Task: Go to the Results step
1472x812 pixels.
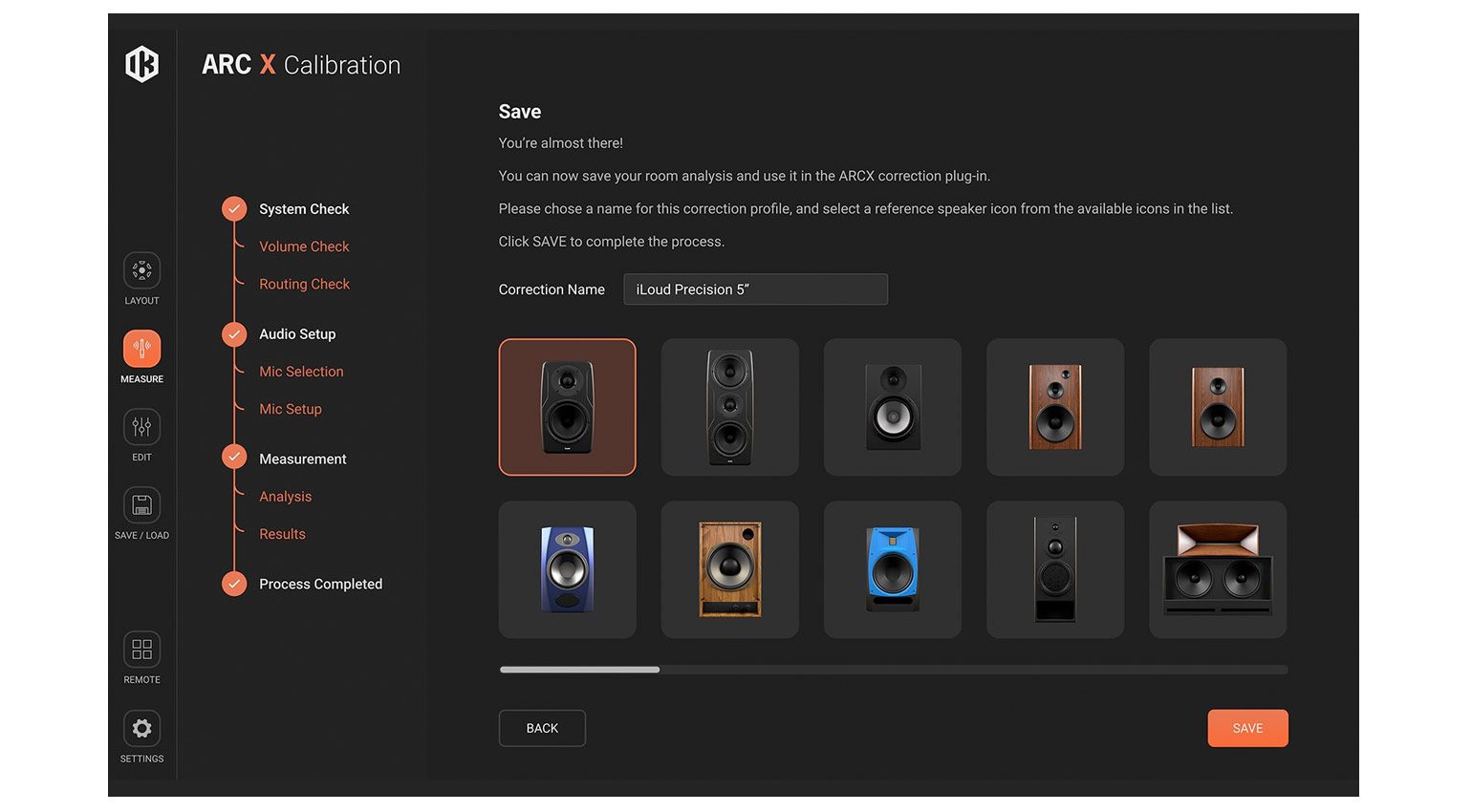Action: [282, 534]
